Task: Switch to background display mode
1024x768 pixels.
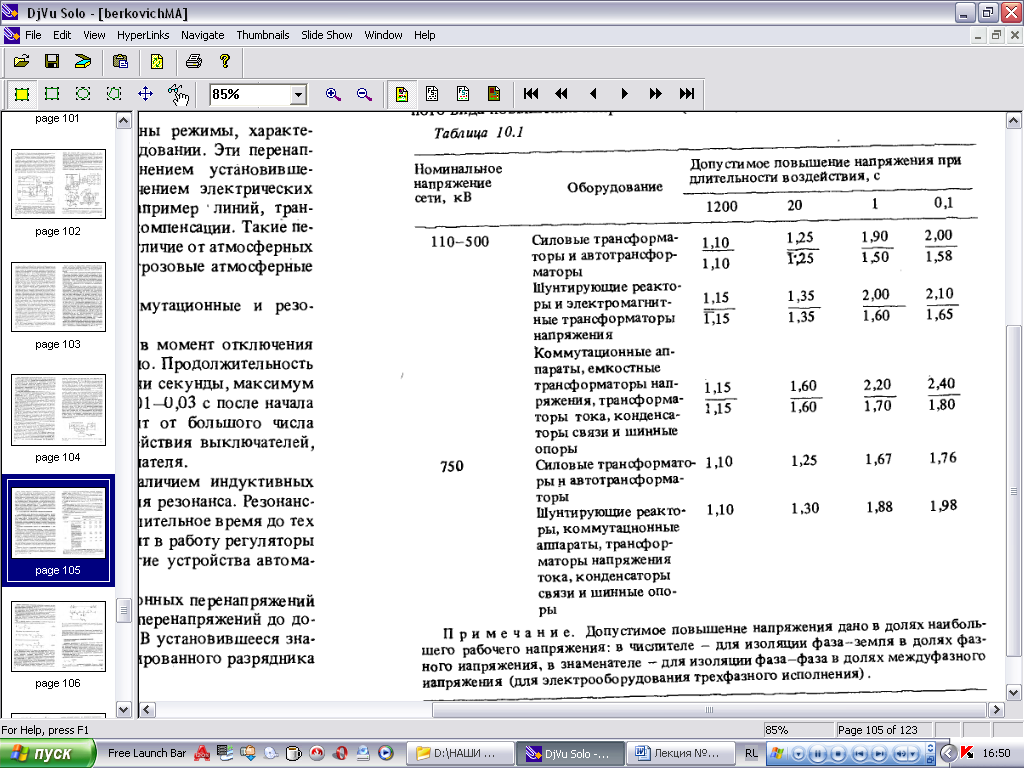Action: (494, 94)
